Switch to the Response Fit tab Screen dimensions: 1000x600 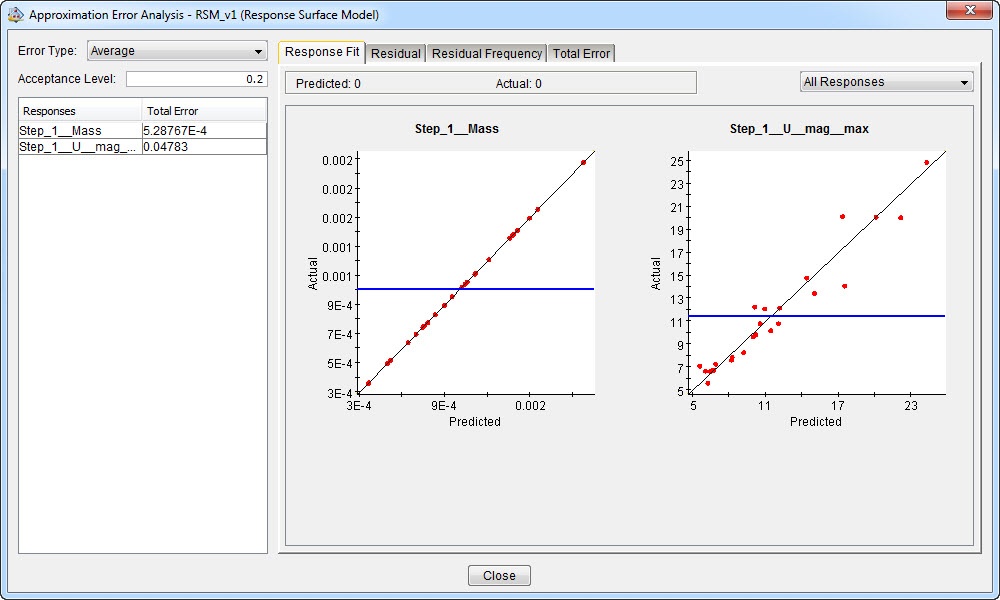click(x=322, y=52)
